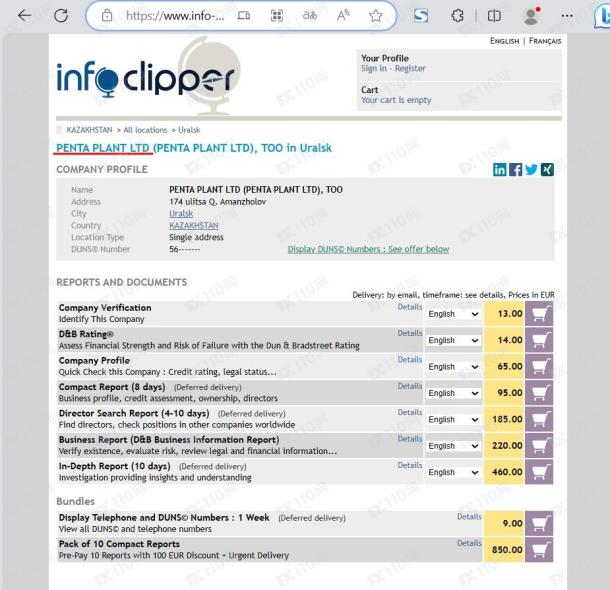Open language dropdown for In-Depth Report
The height and width of the screenshot is (590, 610).
(453, 472)
